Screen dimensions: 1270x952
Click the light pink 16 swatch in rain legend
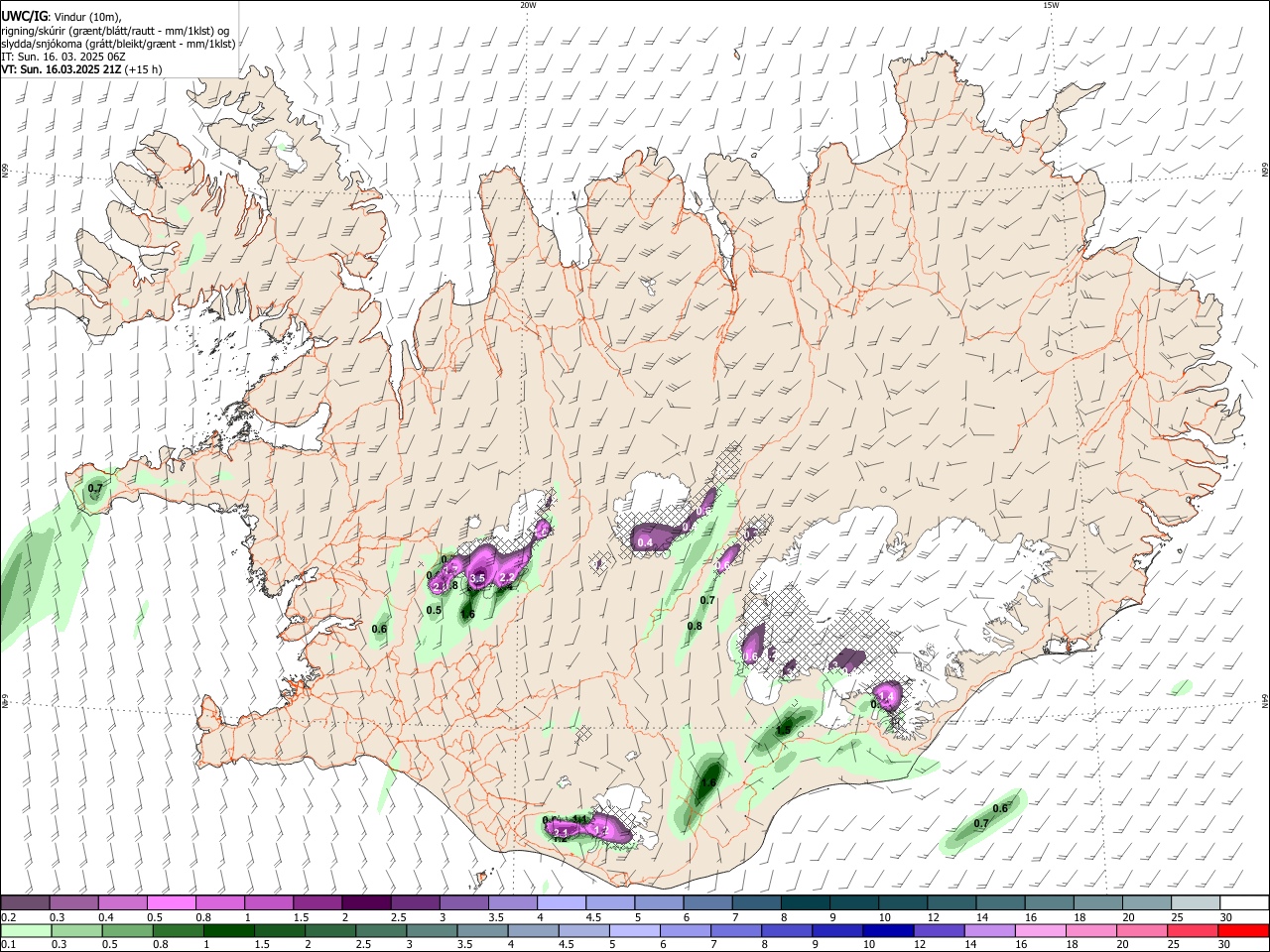point(1041,930)
